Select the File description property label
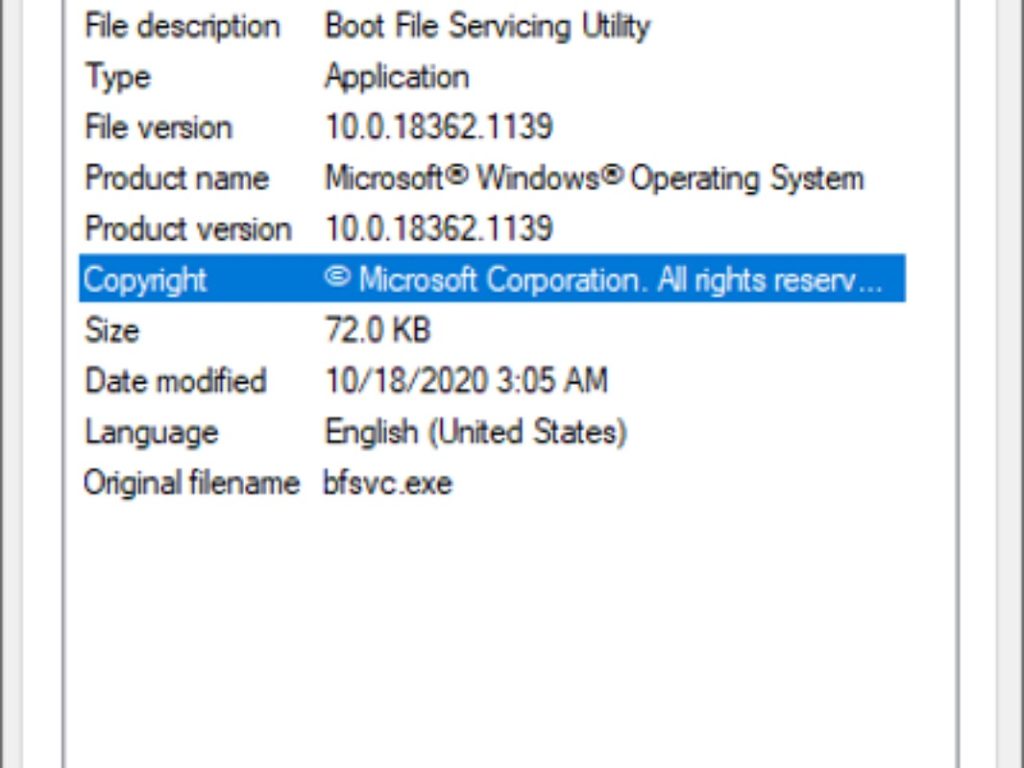This screenshot has width=1024, height=768. click(182, 26)
